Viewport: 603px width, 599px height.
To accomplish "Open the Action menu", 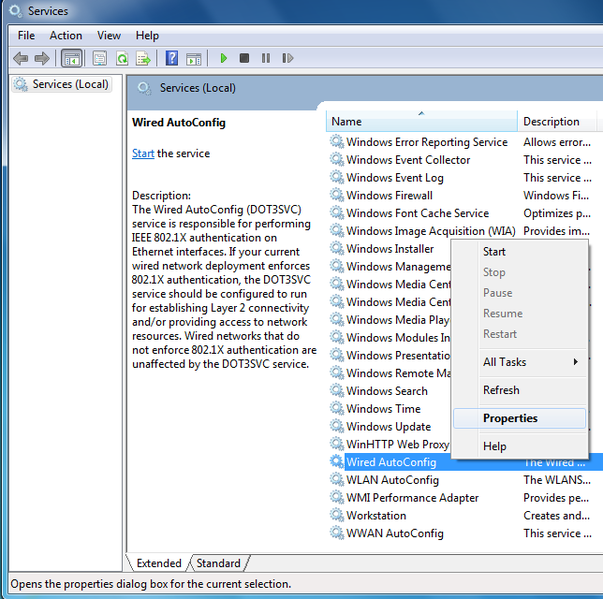I will [66, 35].
